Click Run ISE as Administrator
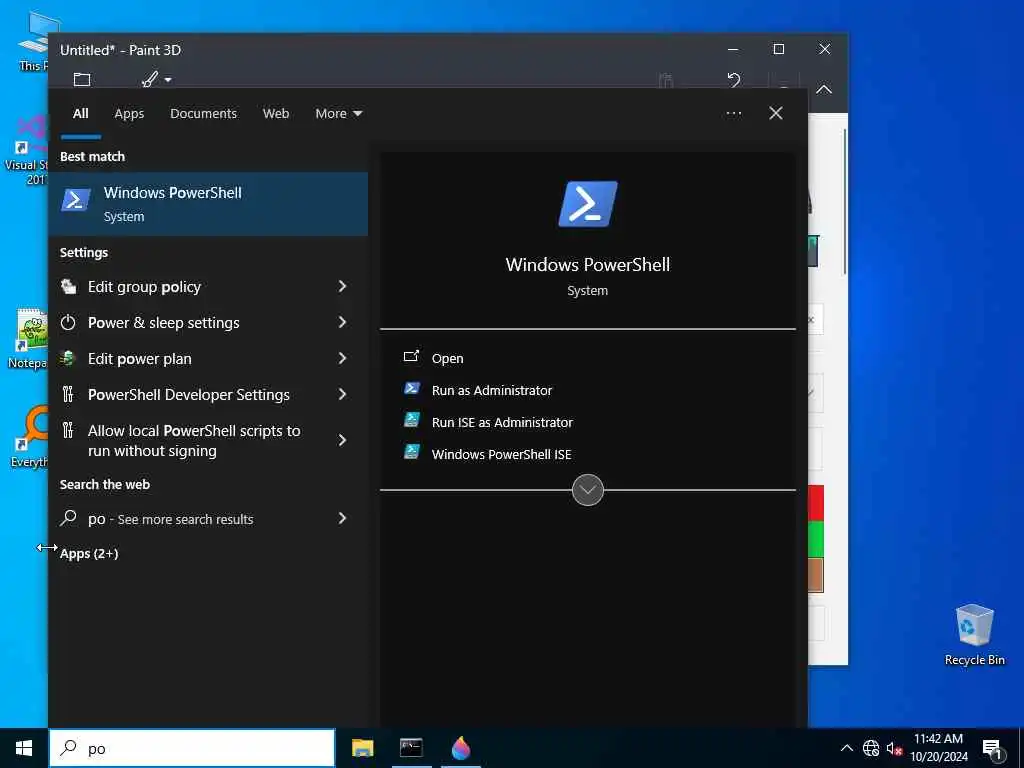 (502, 423)
